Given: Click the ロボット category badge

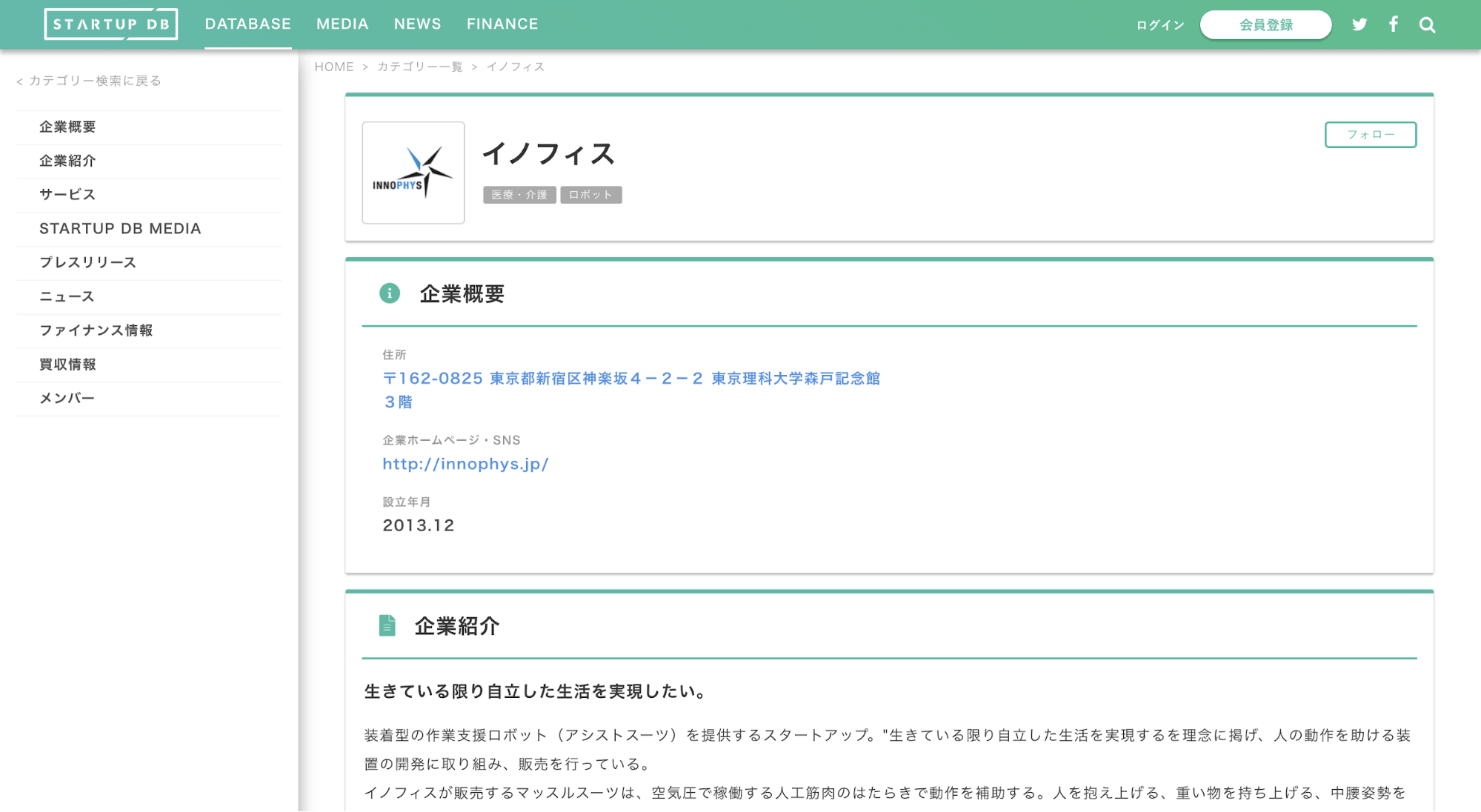Looking at the screenshot, I should tap(590, 194).
